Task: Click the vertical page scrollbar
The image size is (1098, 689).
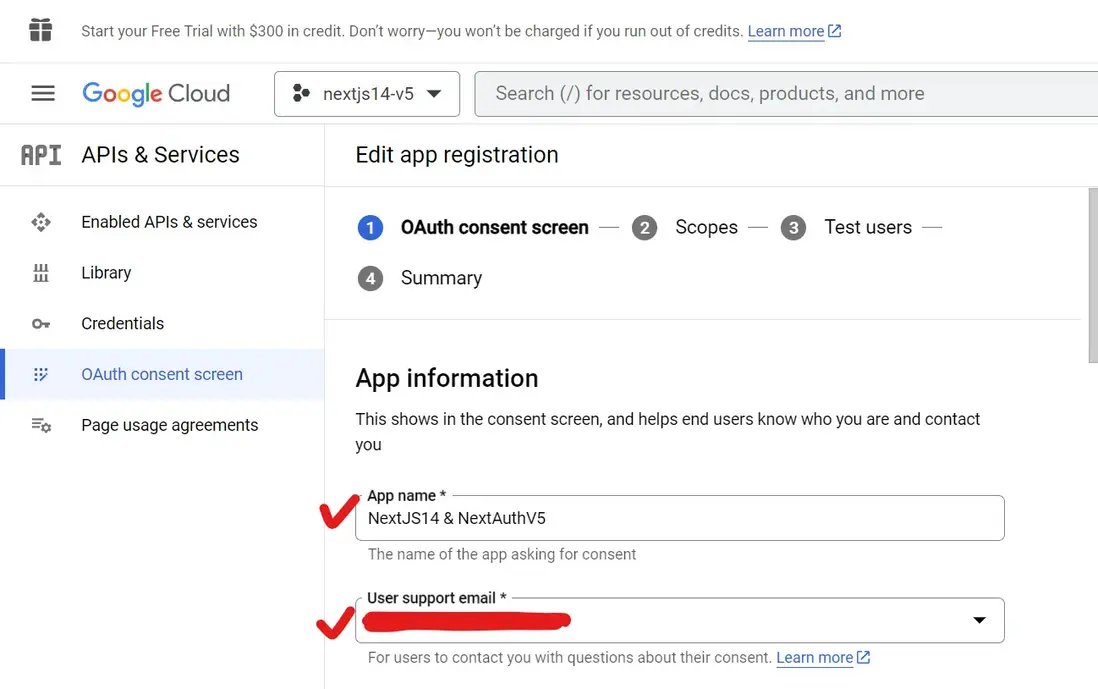Action: click(1092, 275)
